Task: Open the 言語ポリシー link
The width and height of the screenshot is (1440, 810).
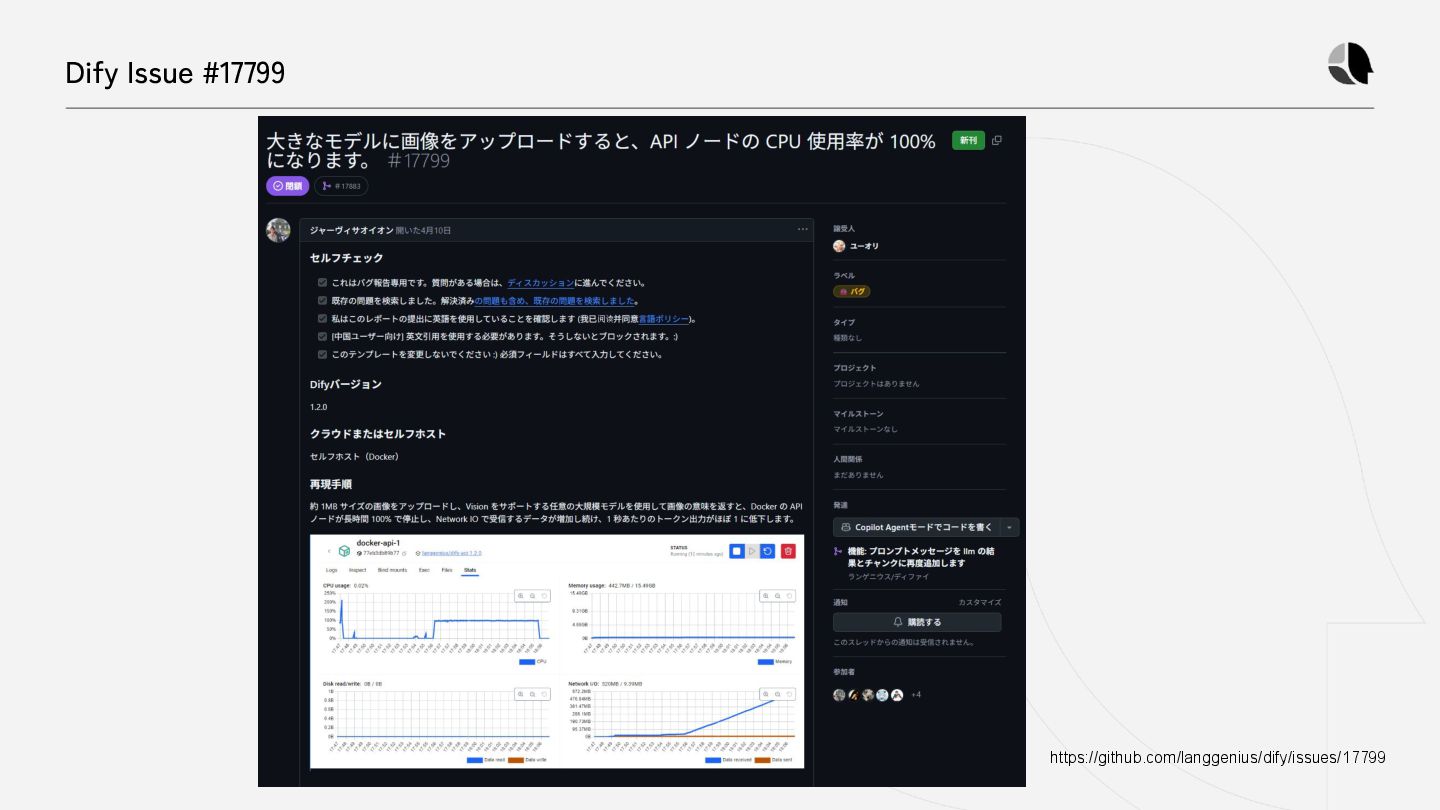Action: [x=665, y=319]
